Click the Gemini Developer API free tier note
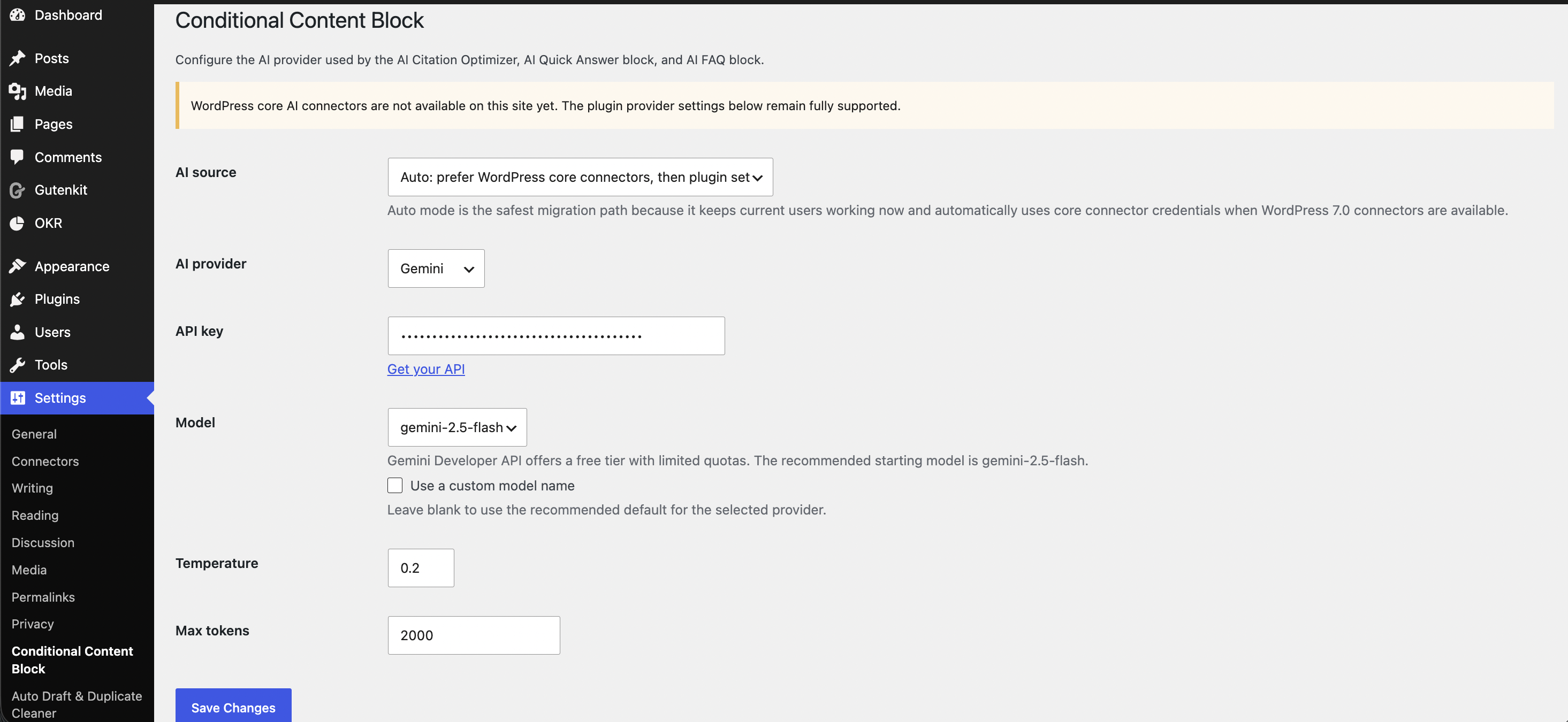 click(738, 460)
